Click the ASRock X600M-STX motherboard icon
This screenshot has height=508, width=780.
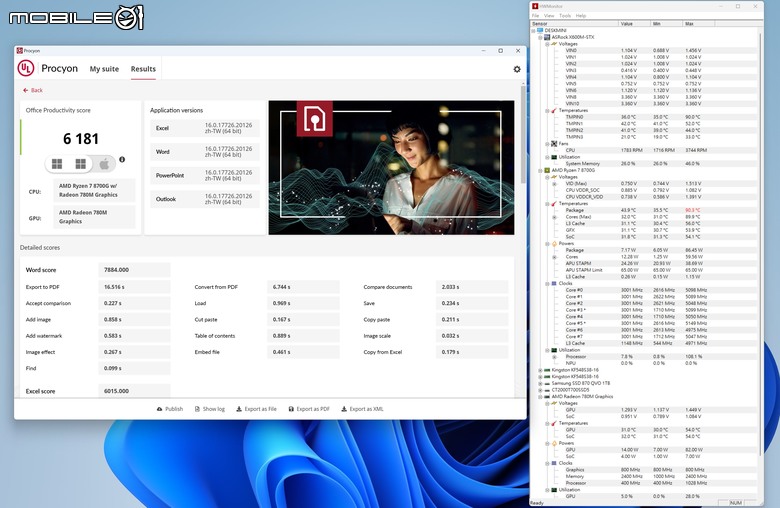click(x=547, y=37)
